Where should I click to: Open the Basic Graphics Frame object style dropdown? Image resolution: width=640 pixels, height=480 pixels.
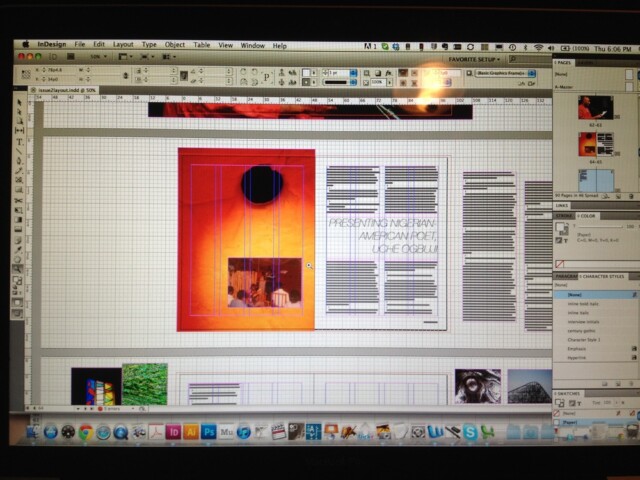tap(505, 73)
